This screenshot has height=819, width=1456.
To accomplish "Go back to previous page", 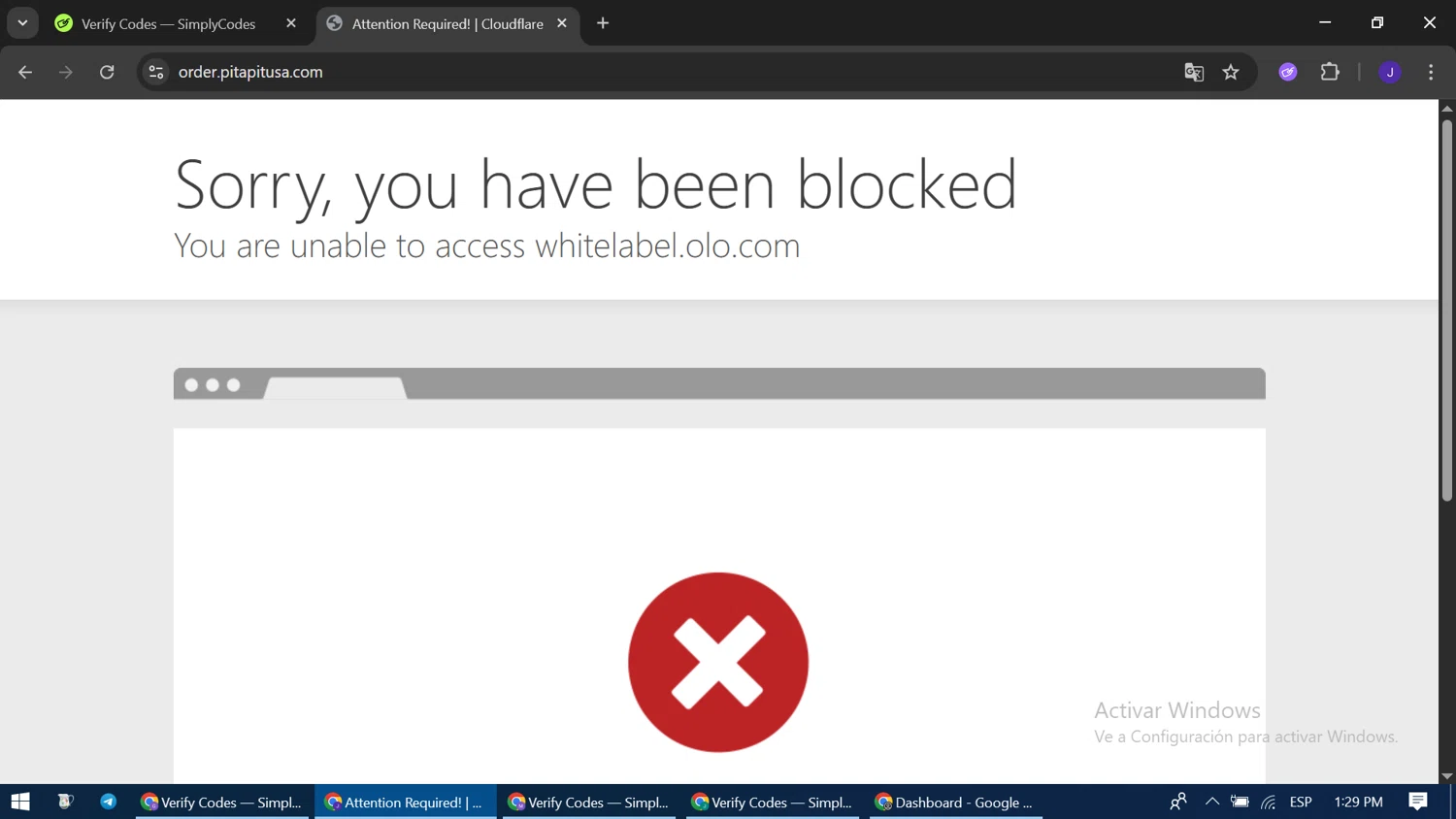I will 25,72.
